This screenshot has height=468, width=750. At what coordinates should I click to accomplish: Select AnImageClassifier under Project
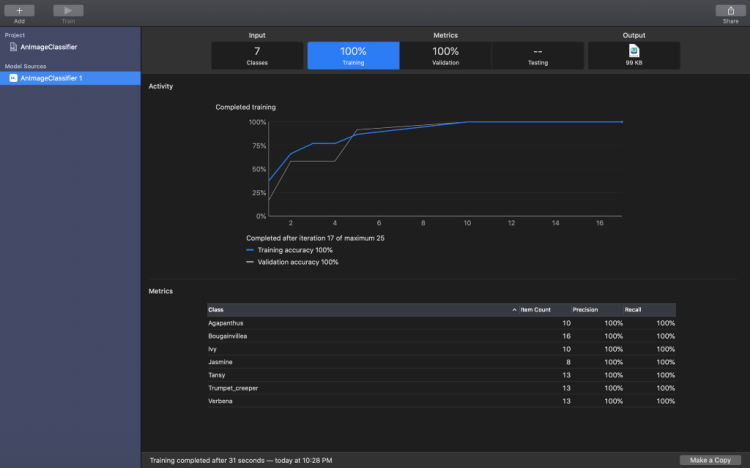[x=48, y=47]
